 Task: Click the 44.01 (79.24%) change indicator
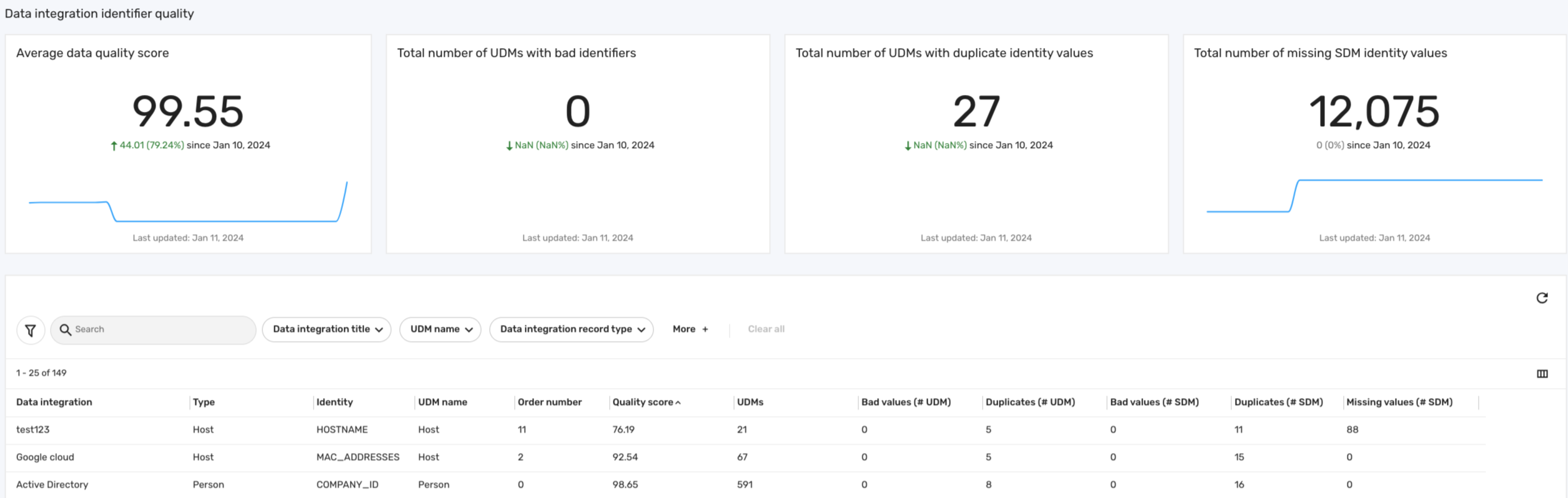click(x=147, y=146)
